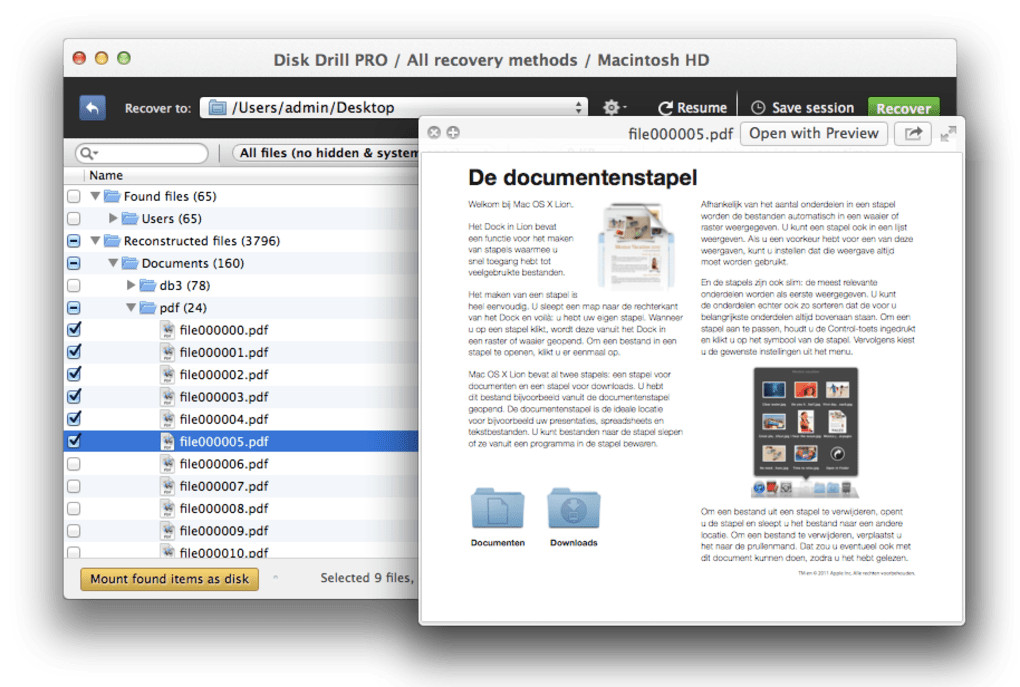
Task: Toggle checkbox for Reconstructed files (3796)
Action: click(x=74, y=241)
